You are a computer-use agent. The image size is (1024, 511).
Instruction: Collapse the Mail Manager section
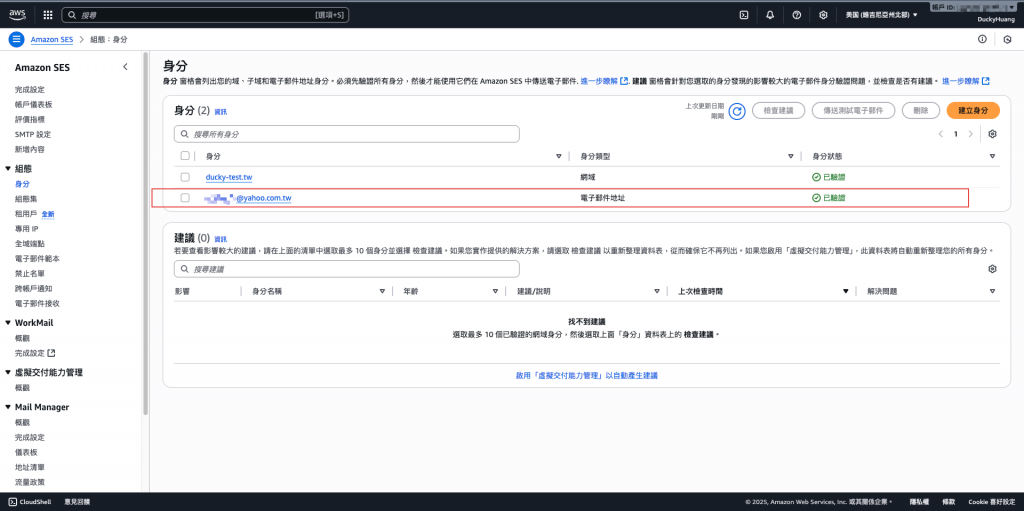click(8, 407)
